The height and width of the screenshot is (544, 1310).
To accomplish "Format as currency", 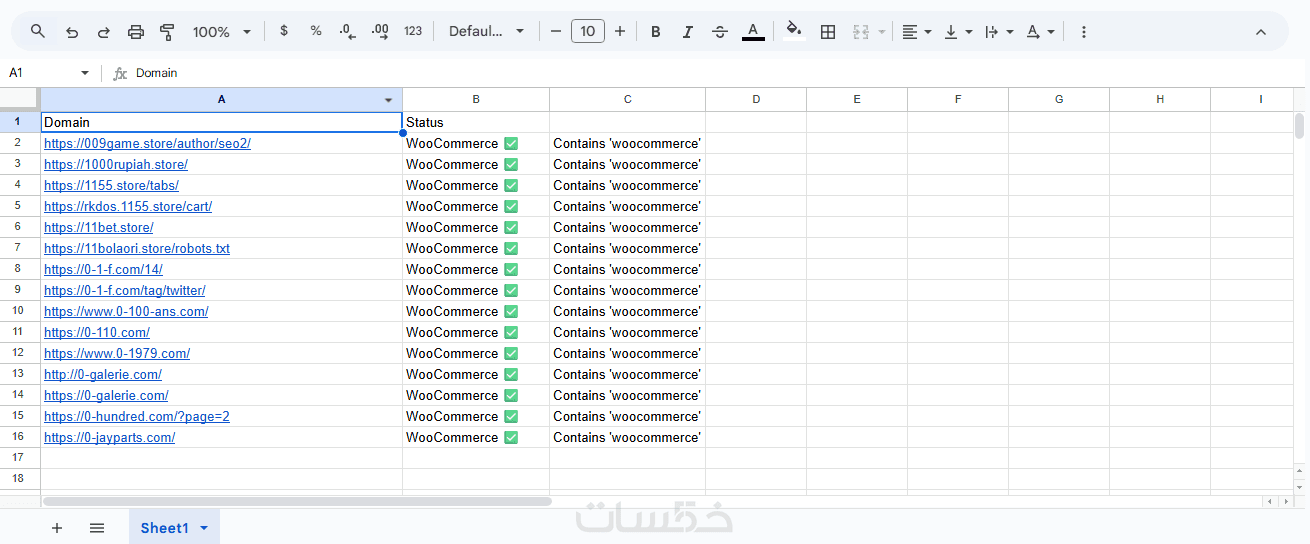I will 284,31.
